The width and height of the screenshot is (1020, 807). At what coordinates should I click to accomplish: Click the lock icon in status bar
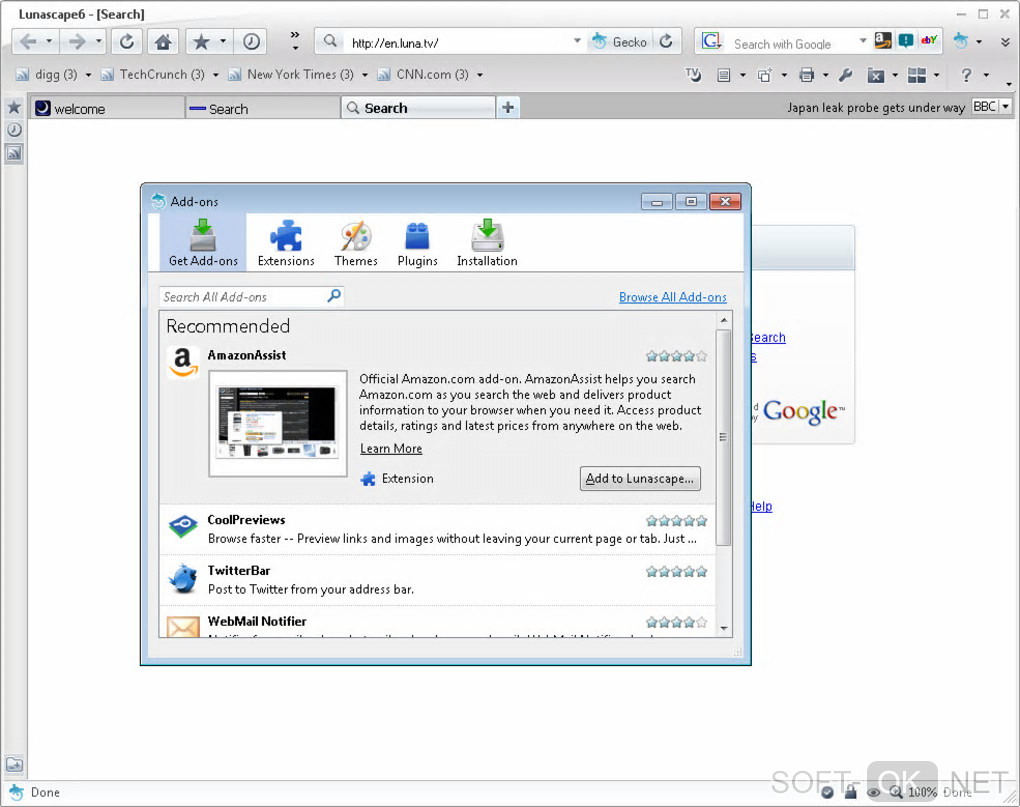point(850,791)
